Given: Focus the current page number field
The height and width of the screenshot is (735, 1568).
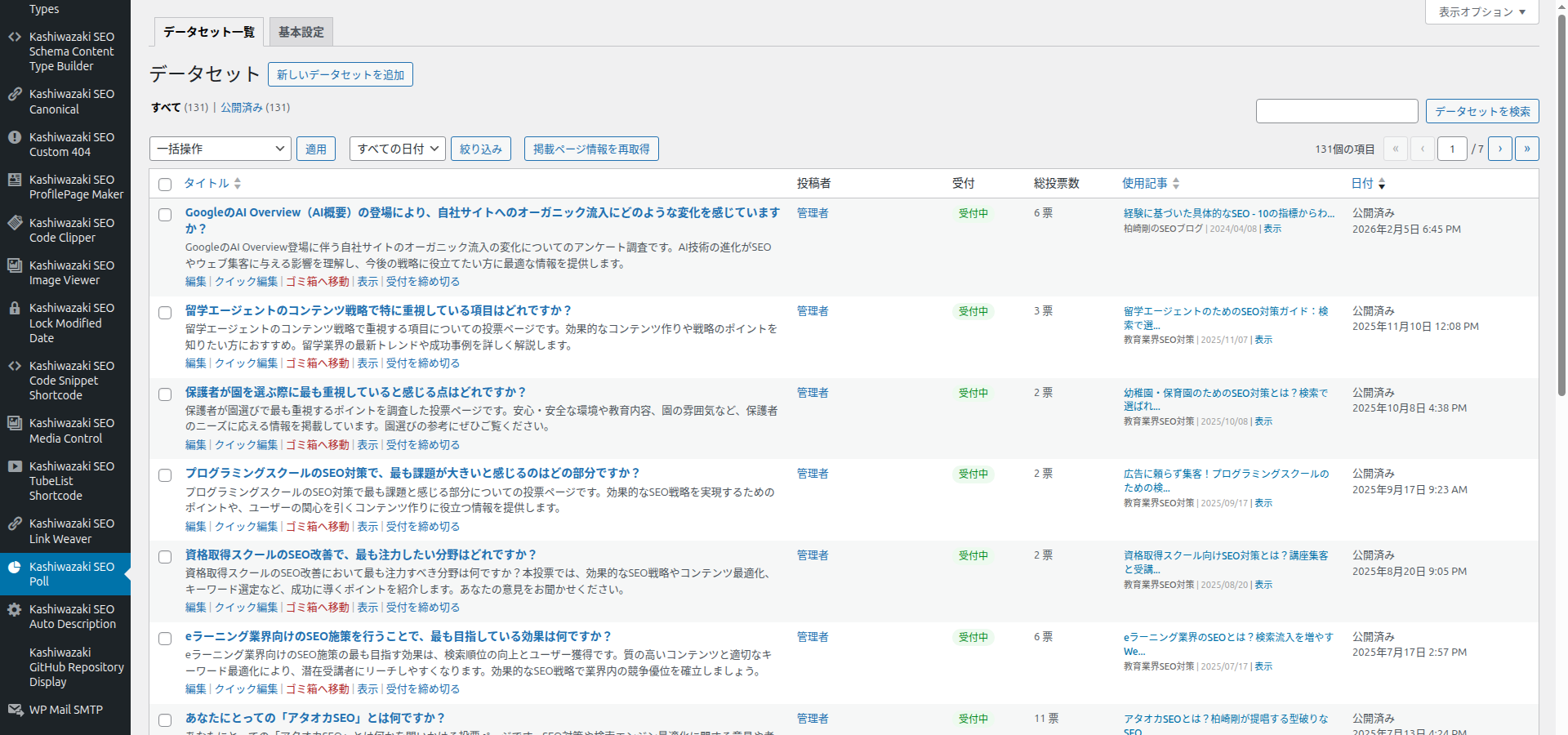Looking at the screenshot, I should tap(1452, 149).
